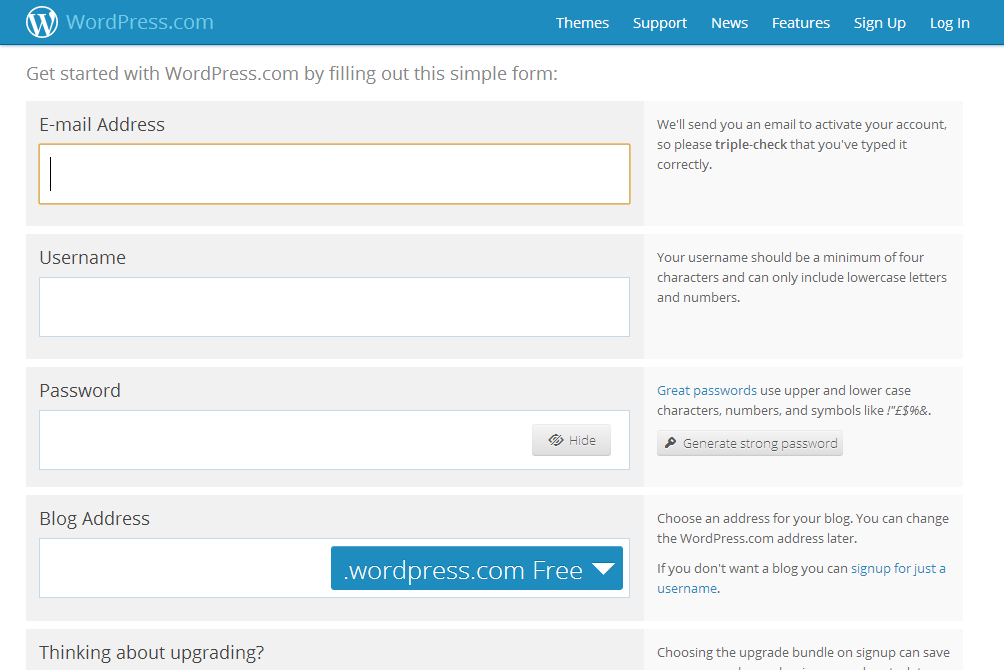The image size is (1004, 670).
Task: Click the 'Thinking about upgrading?' heading
Action: 152,653
